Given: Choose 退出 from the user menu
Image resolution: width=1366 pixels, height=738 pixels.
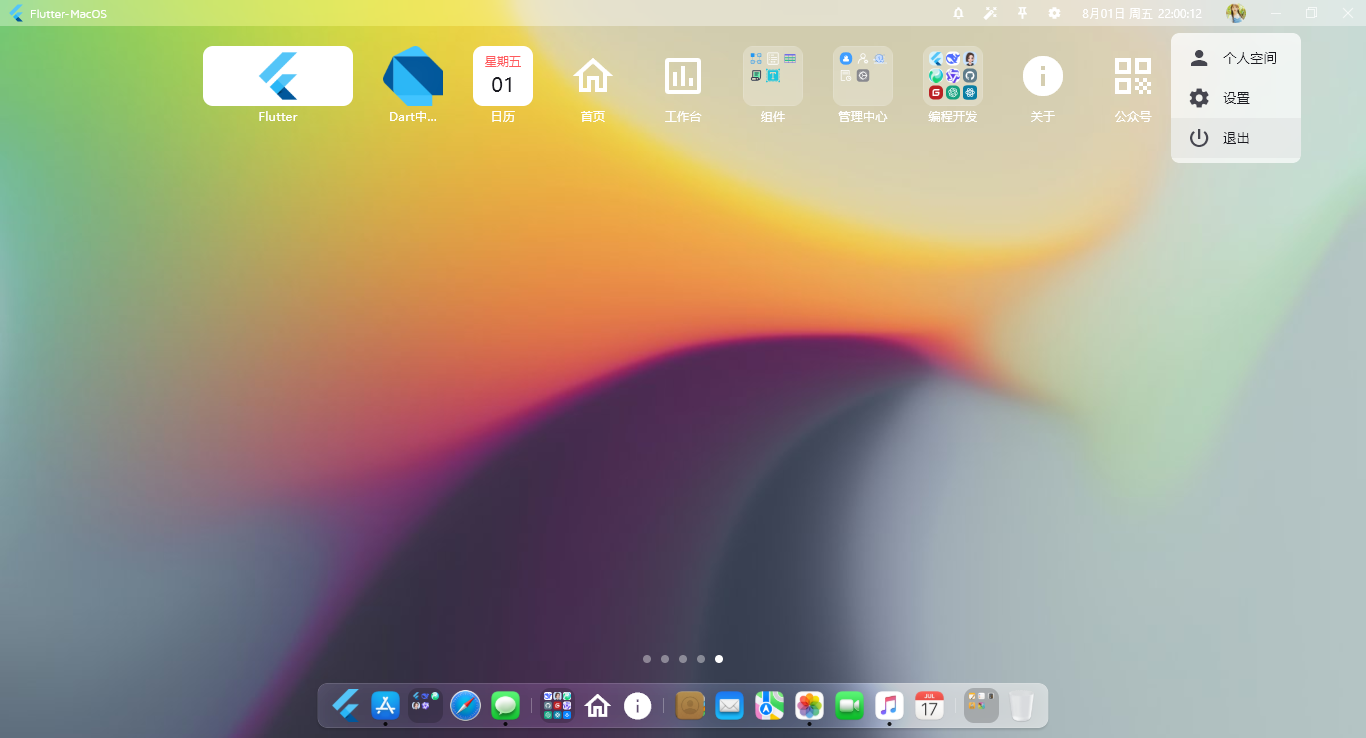Looking at the screenshot, I should click(1236, 138).
